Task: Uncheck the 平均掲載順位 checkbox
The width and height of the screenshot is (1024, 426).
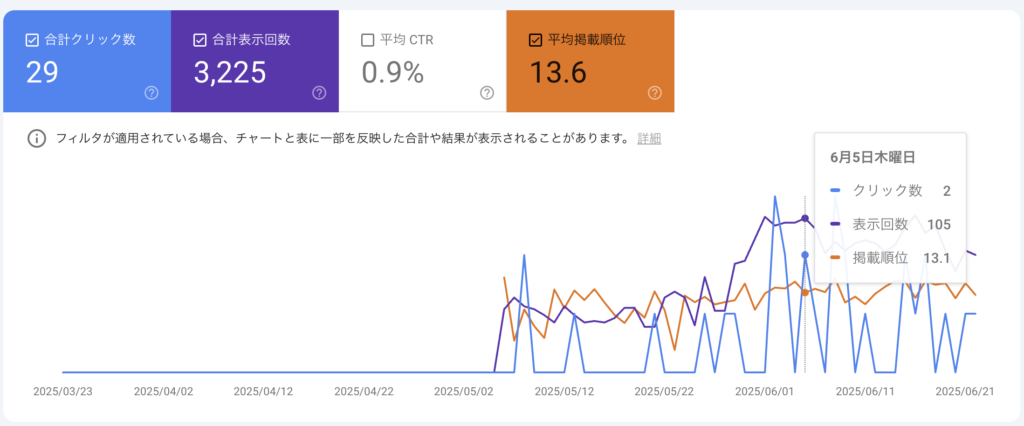Action: 535,41
